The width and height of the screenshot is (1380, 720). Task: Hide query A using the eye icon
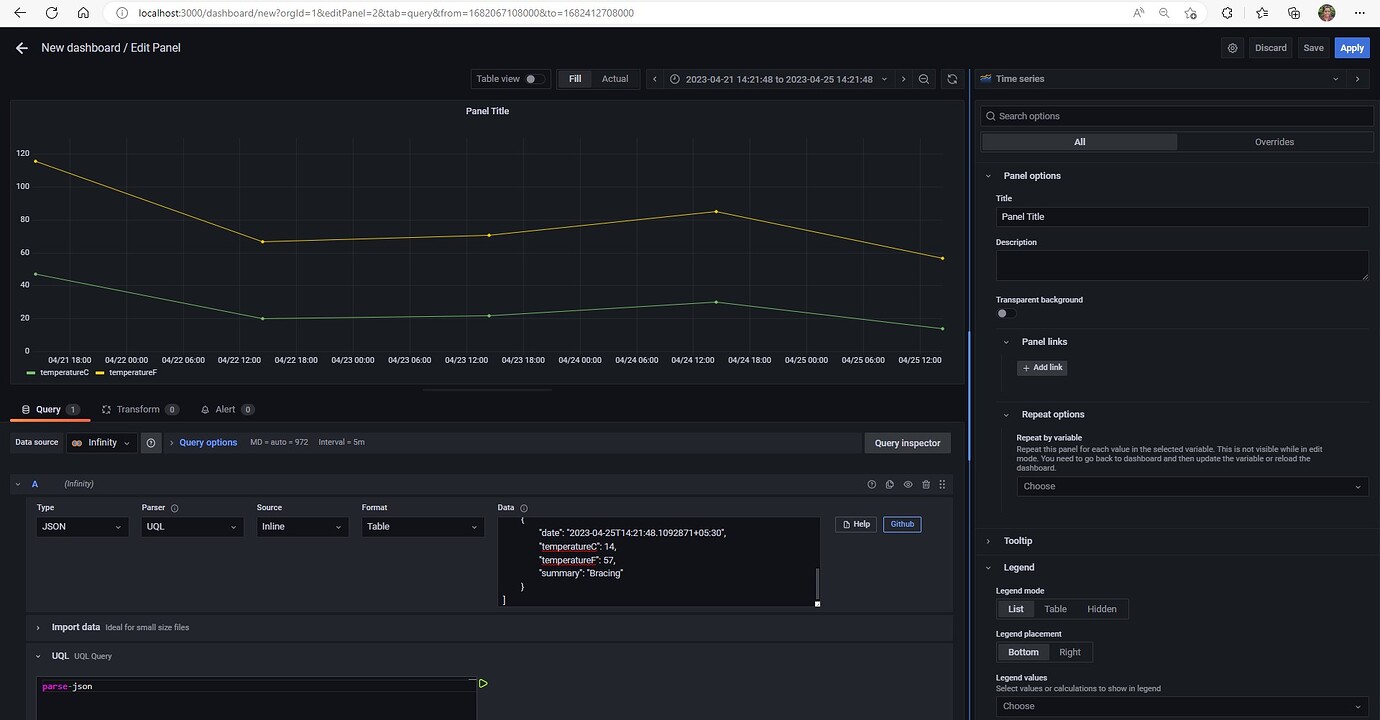908,484
